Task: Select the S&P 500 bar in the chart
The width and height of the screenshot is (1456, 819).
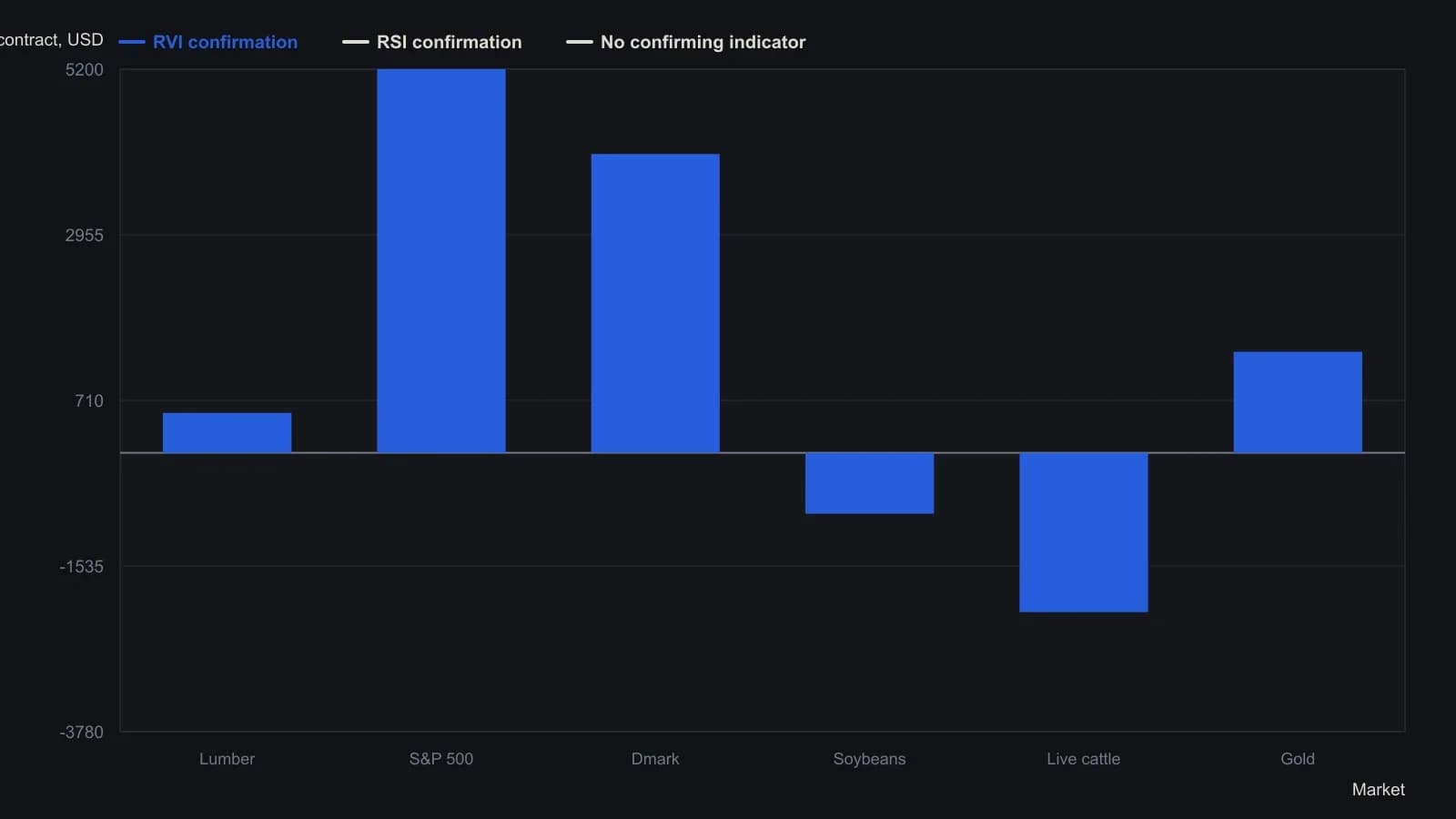Action: [x=441, y=261]
